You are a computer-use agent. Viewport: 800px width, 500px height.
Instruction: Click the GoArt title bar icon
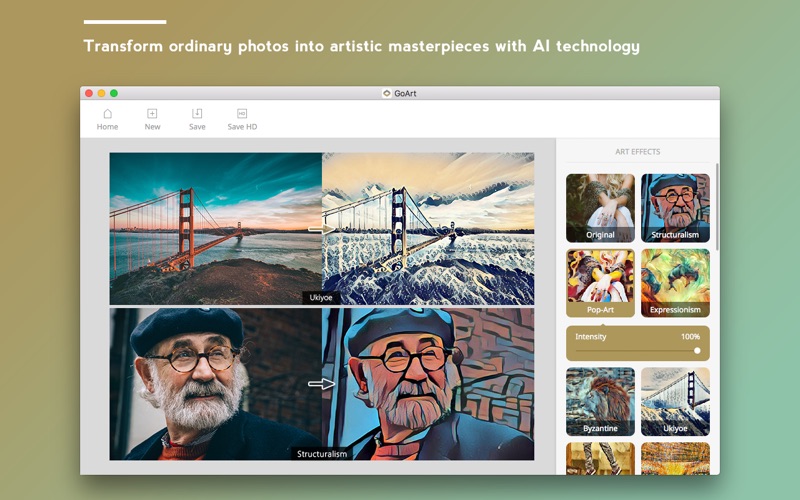[387, 93]
